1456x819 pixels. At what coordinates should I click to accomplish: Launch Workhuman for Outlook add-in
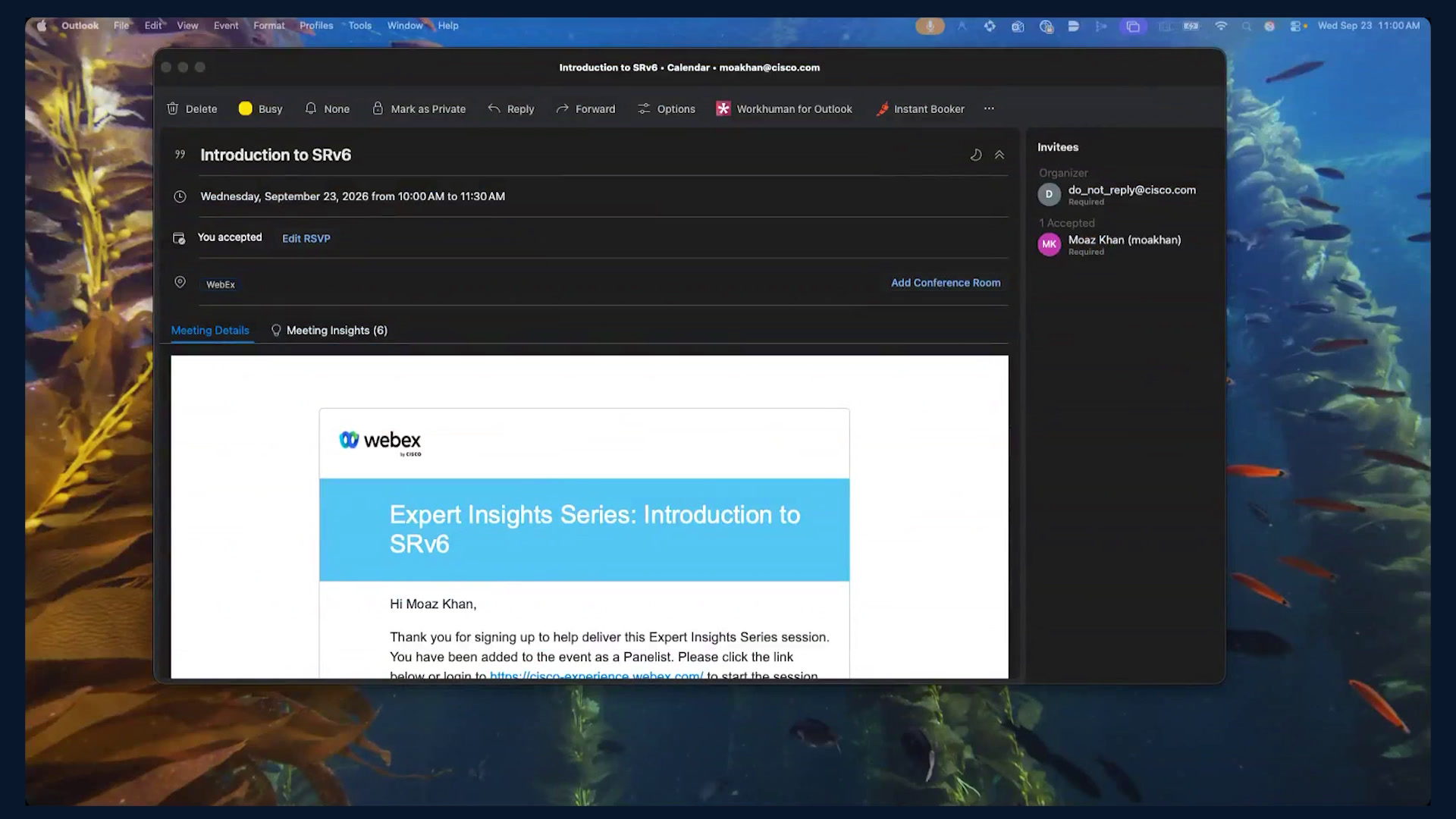784,108
